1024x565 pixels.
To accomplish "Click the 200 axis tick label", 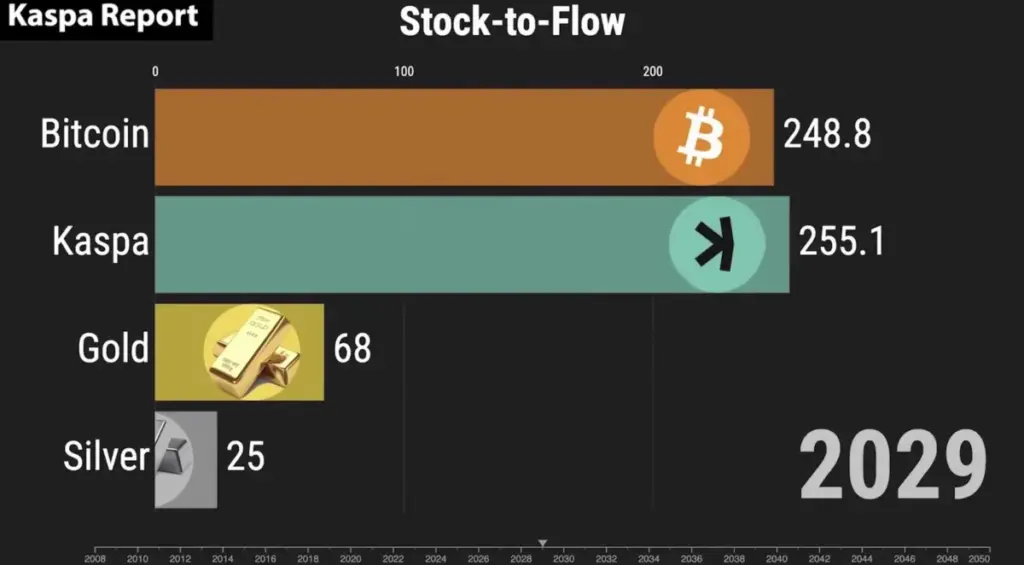I will 652,71.
